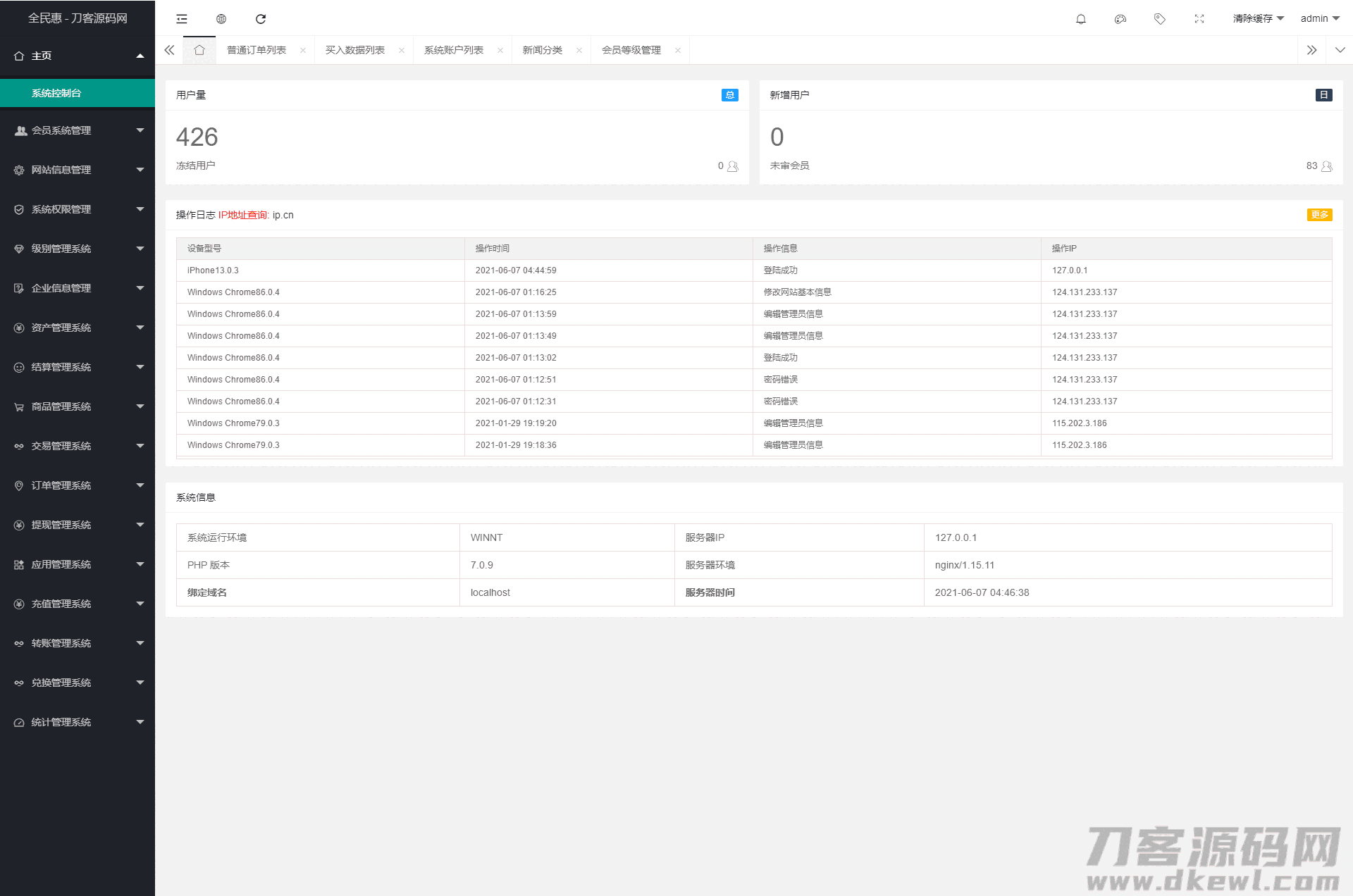The height and width of the screenshot is (896, 1353).
Task: Open the 清除缓存 dropdown
Action: 1258,19
